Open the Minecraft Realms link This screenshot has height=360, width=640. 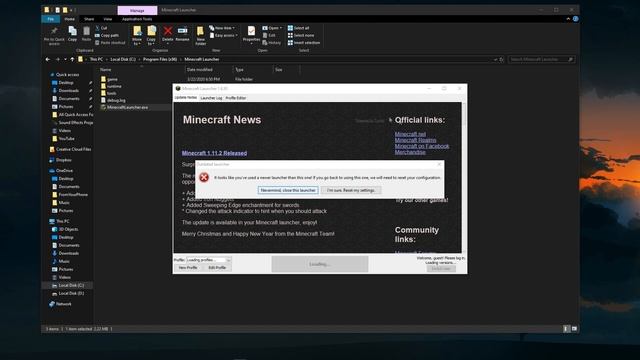415,140
